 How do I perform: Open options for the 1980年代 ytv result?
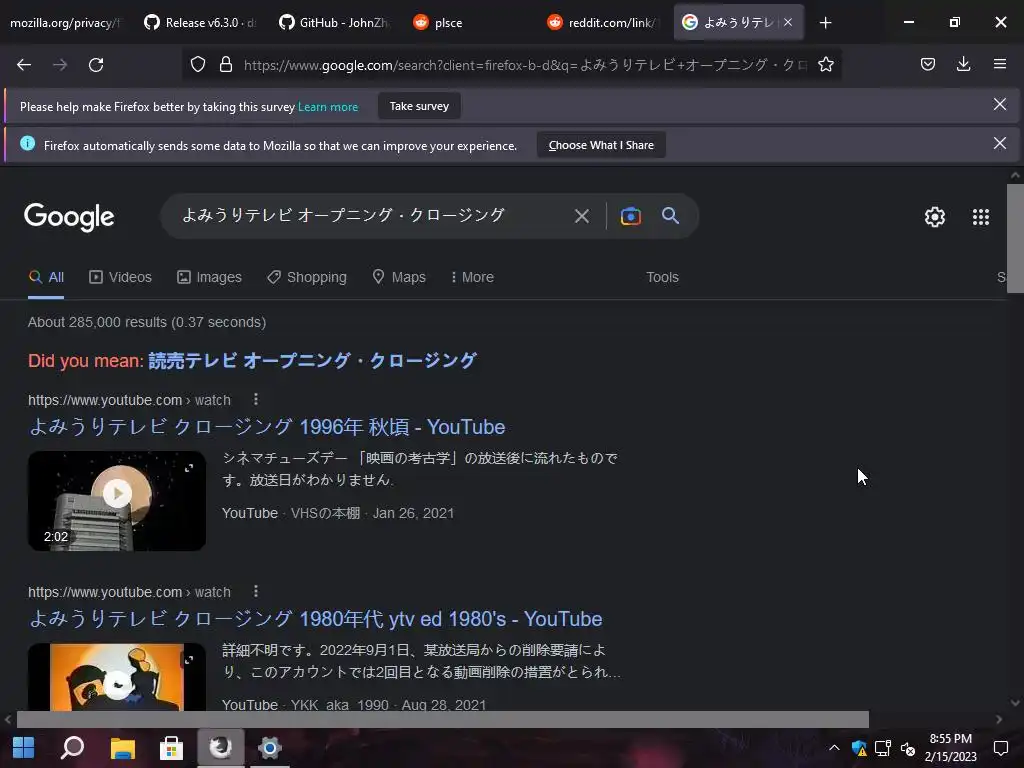pos(255,591)
